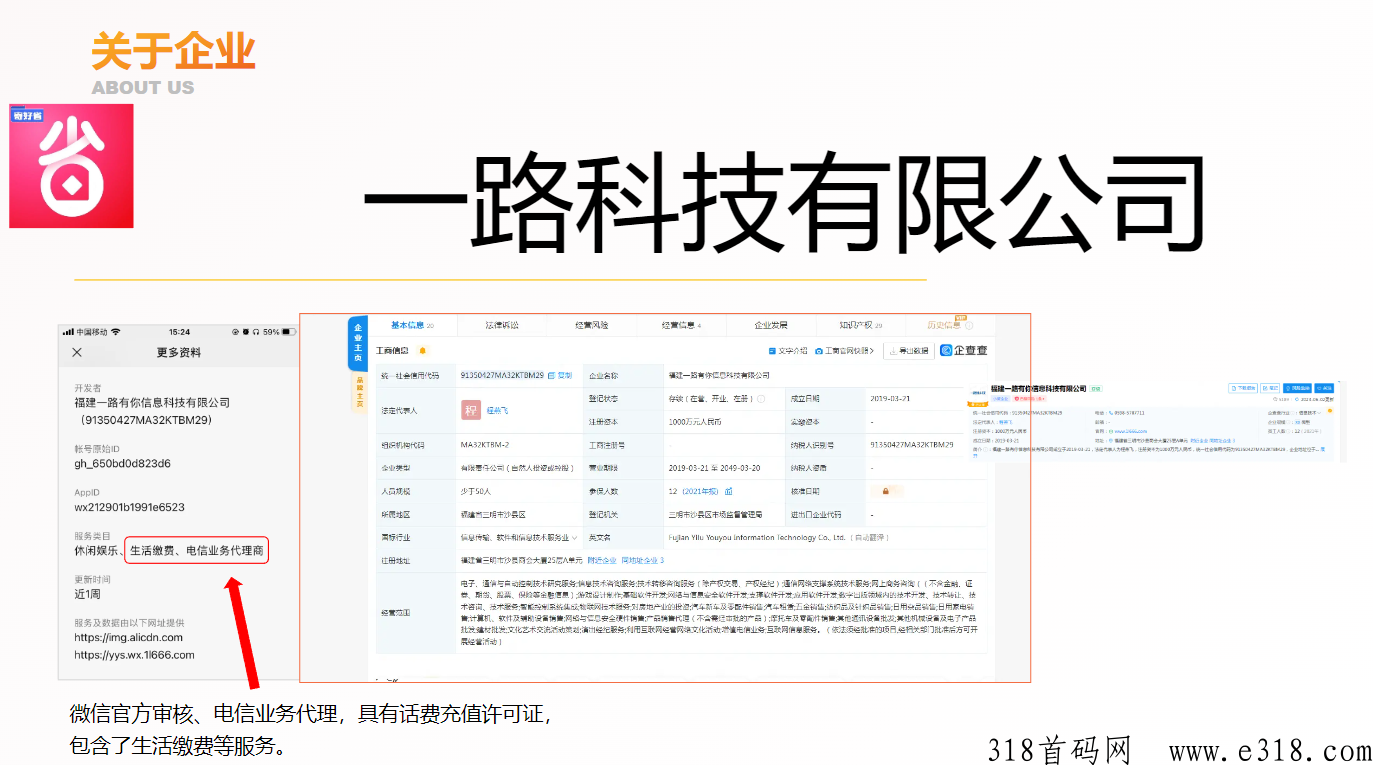Click the 自动翻译 label beside English name
Viewport: 1373px width, 765px height.
point(869,538)
